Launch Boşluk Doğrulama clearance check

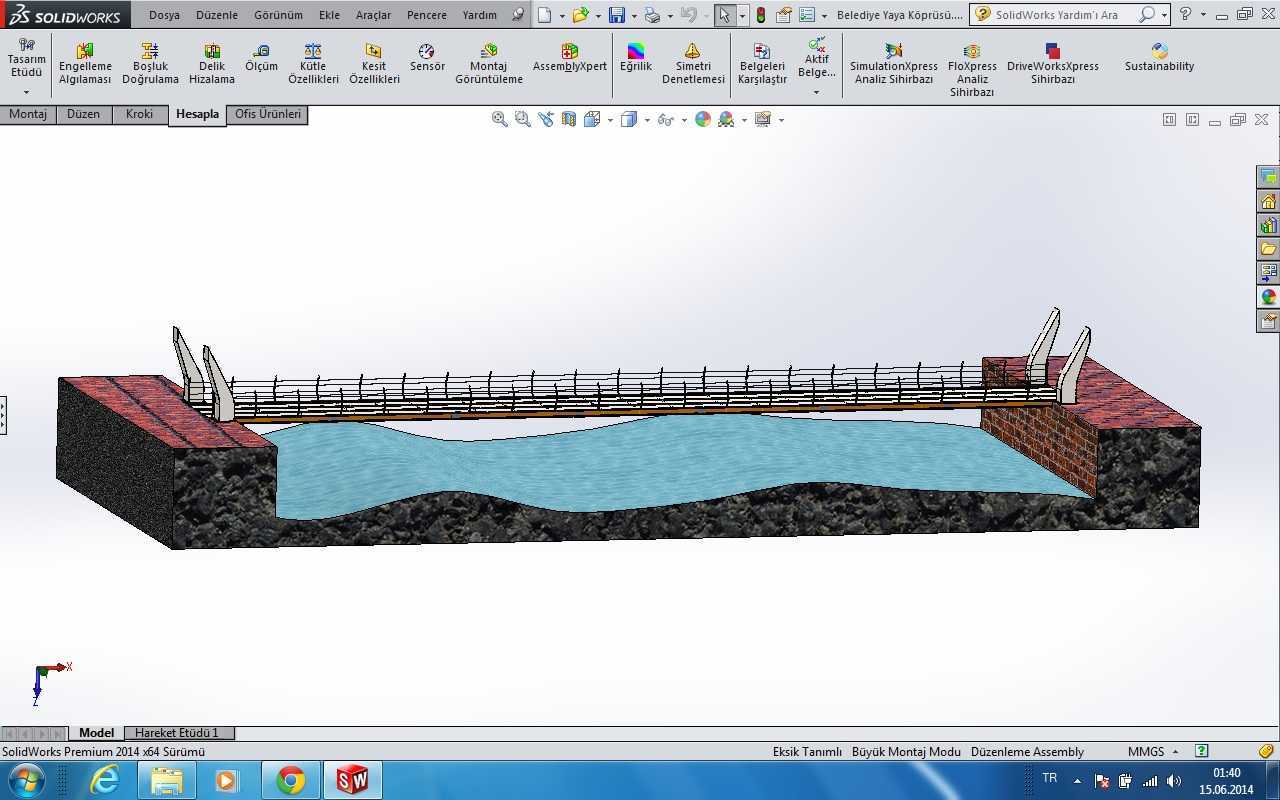(x=150, y=64)
